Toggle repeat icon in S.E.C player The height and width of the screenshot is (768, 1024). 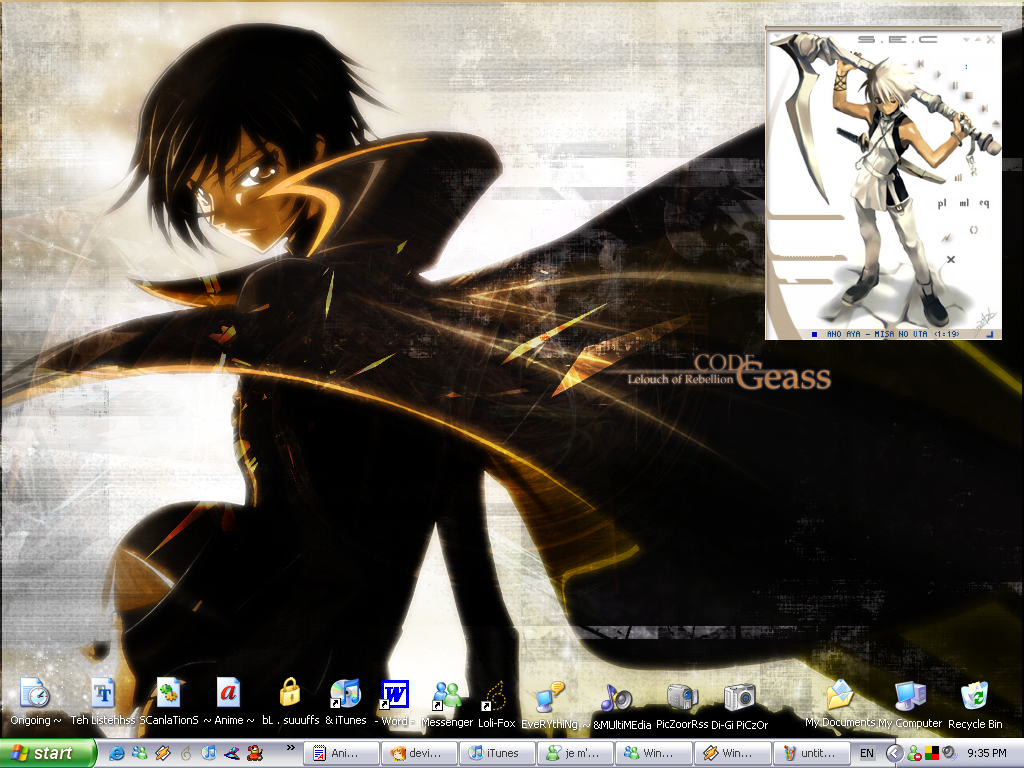click(974, 230)
